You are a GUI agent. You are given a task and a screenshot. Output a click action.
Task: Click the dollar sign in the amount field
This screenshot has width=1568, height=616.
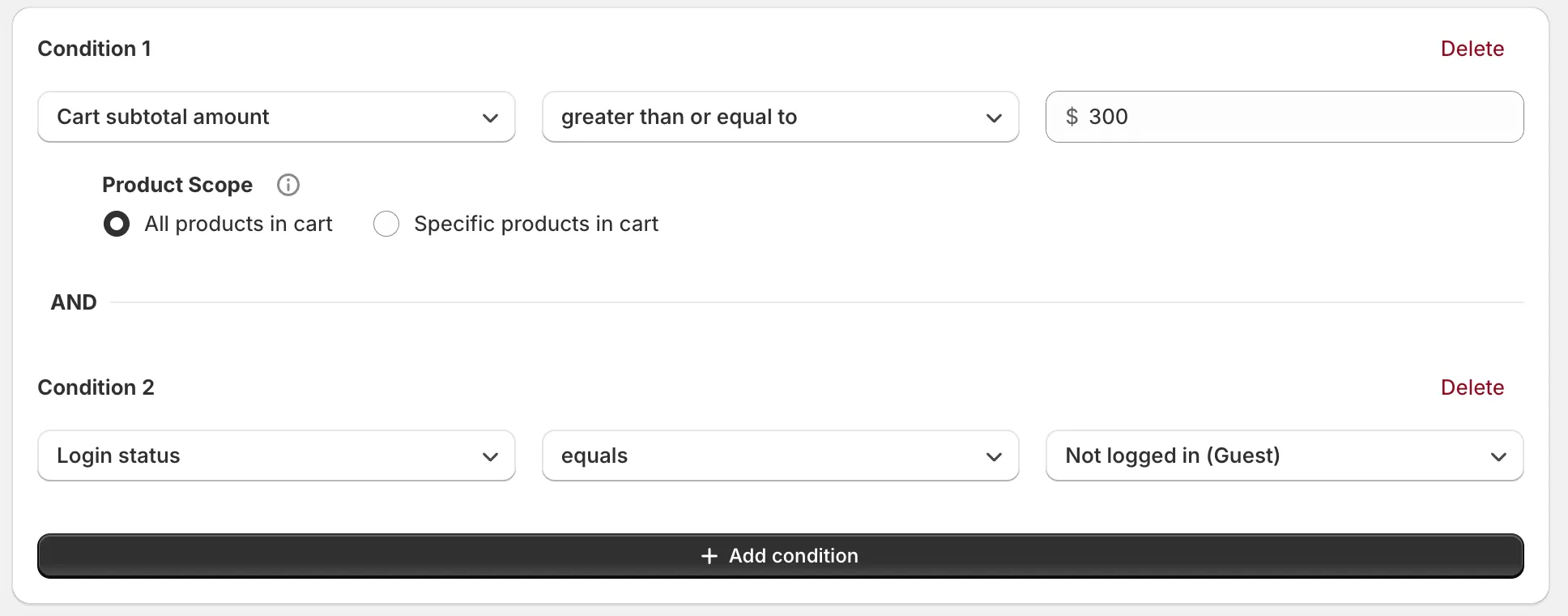[1072, 117]
